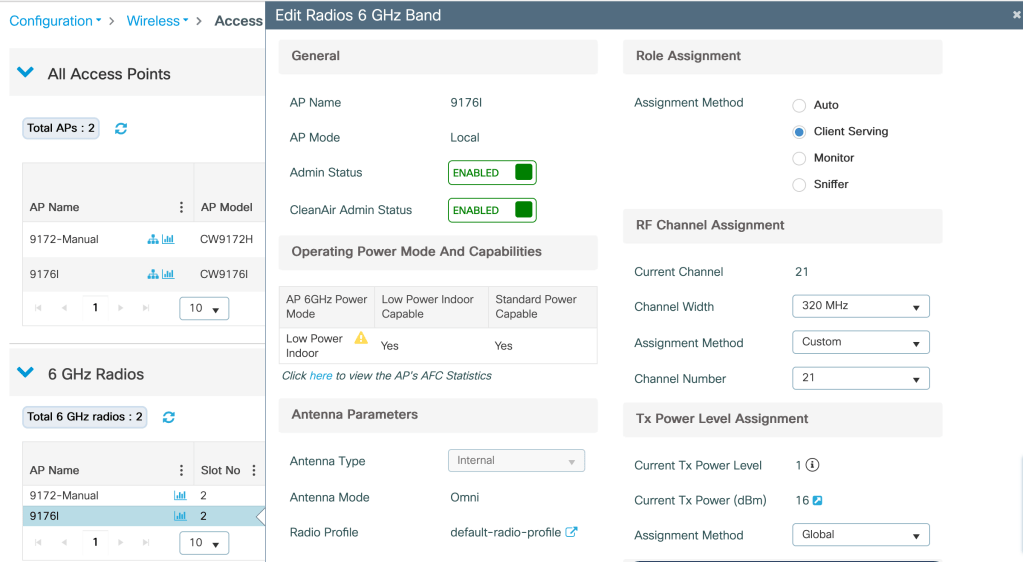Image resolution: width=1023 pixels, height=562 pixels.
Task: Open the default-radio-profile link
Action: click(505, 532)
